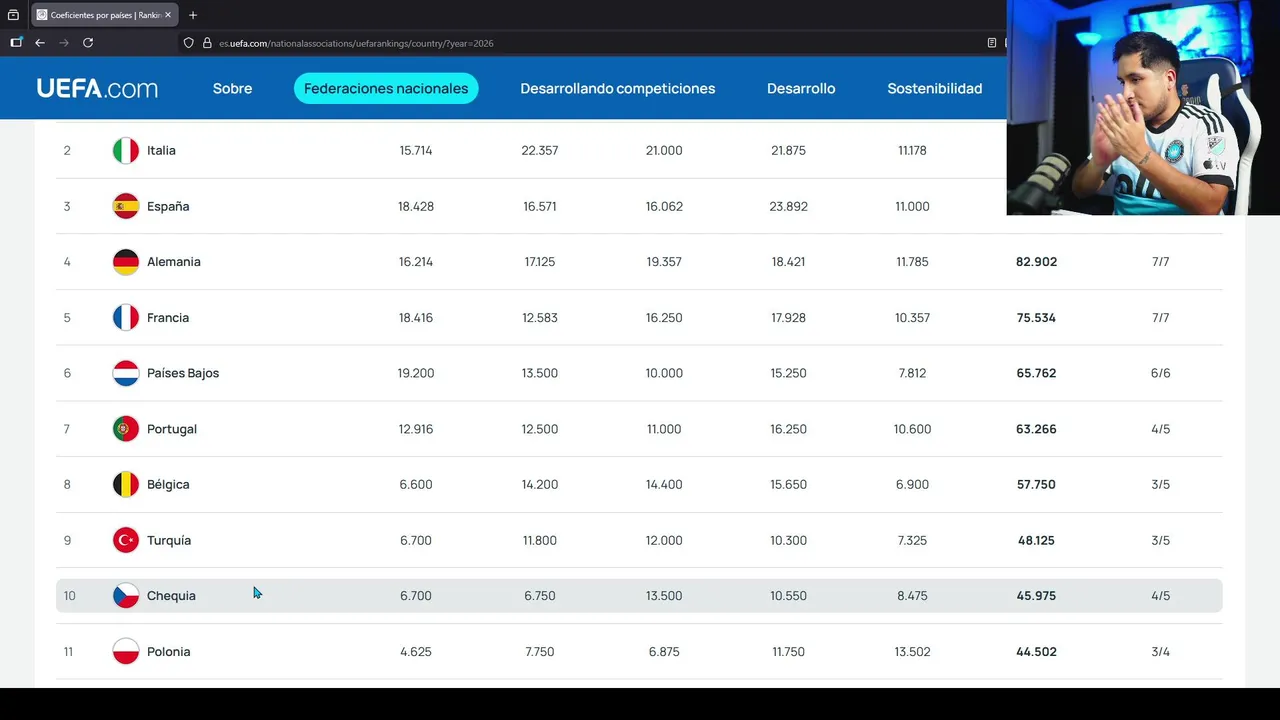Open the Portugal country link
The image size is (1280, 720).
point(172,429)
